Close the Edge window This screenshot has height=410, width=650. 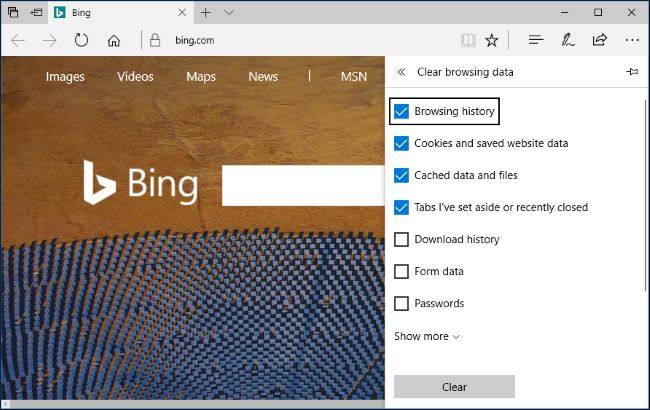[x=631, y=12]
